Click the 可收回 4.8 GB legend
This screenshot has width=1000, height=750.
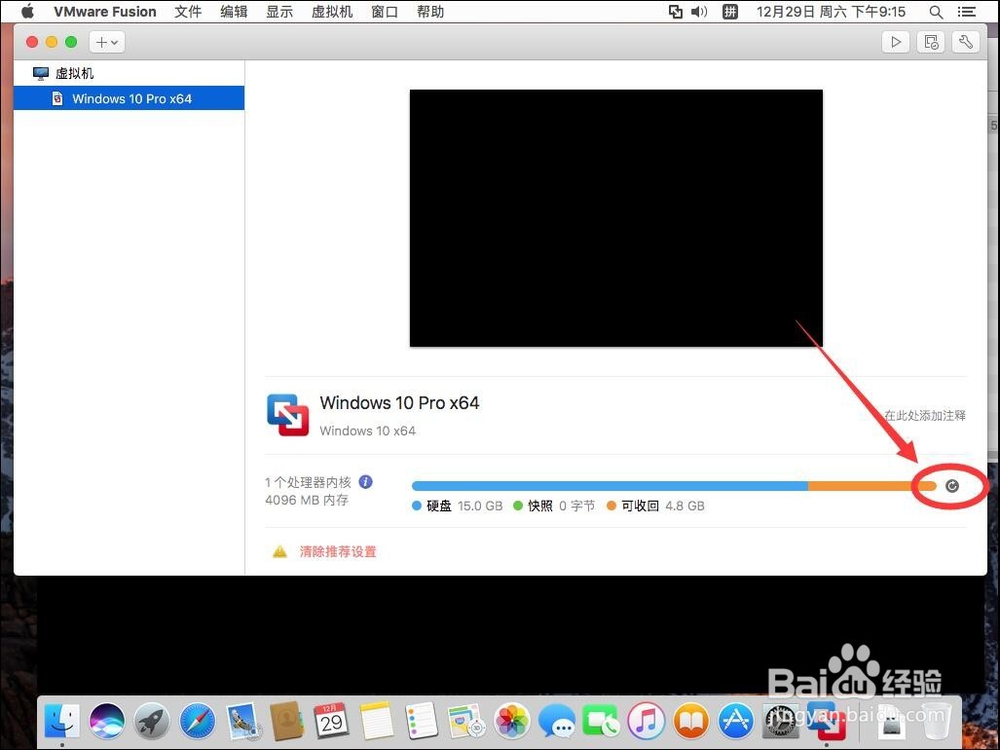click(x=656, y=506)
